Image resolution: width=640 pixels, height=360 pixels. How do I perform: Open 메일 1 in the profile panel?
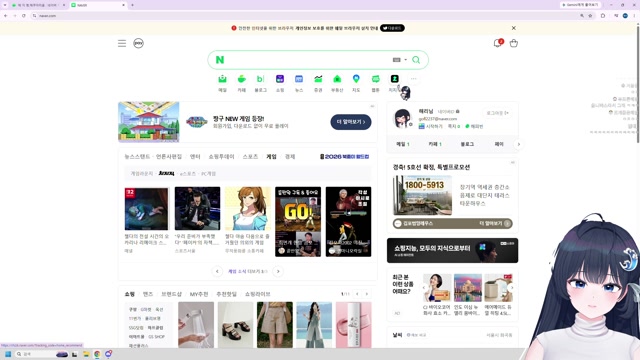(402, 144)
